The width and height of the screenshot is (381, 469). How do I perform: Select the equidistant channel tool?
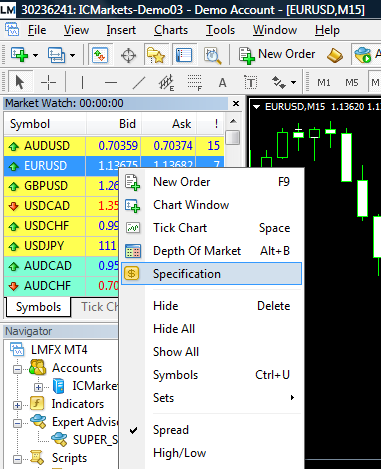pos(167,82)
